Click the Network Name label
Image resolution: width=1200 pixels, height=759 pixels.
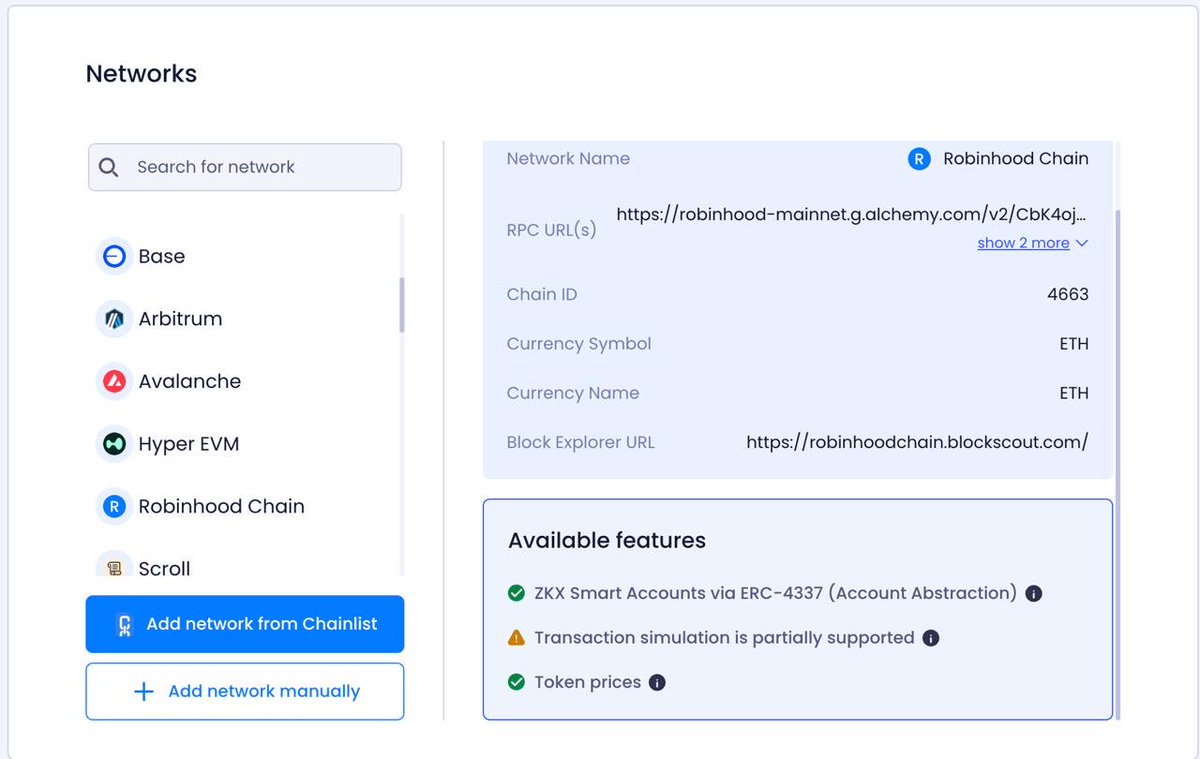tap(568, 158)
